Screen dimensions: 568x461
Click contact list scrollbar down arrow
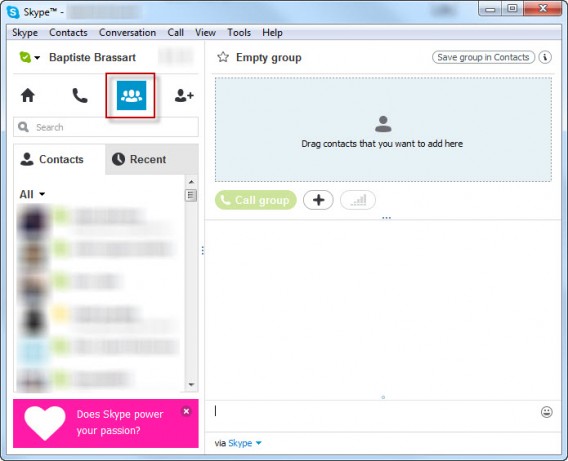point(191,385)
